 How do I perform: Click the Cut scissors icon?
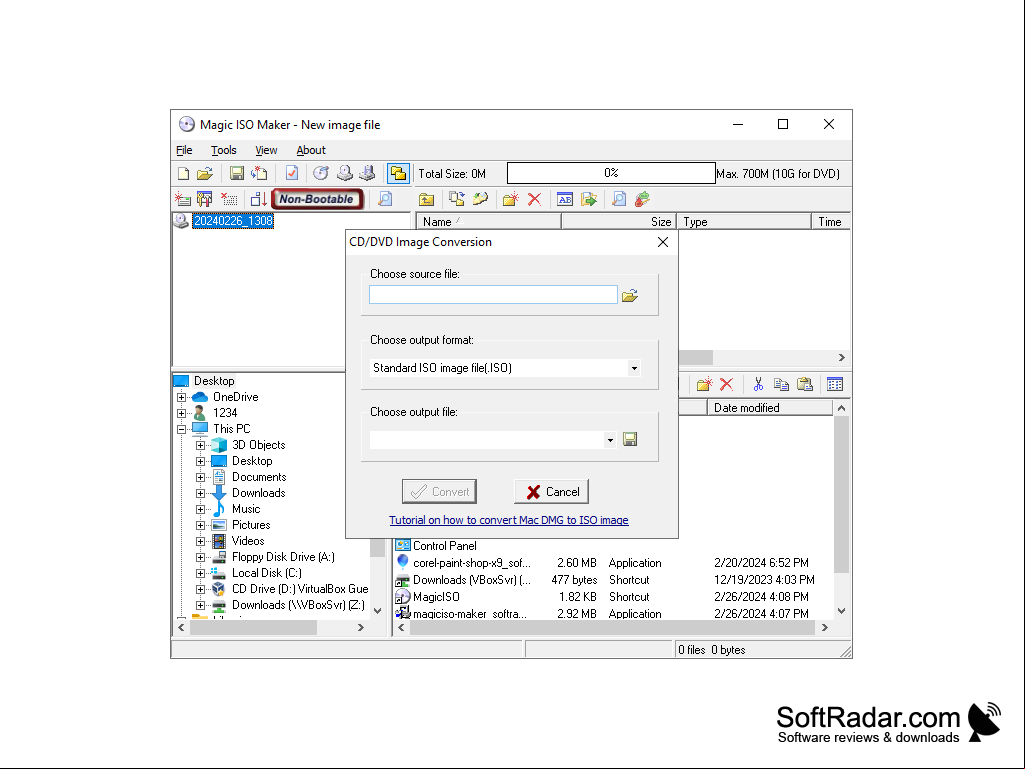coord(758,384)
